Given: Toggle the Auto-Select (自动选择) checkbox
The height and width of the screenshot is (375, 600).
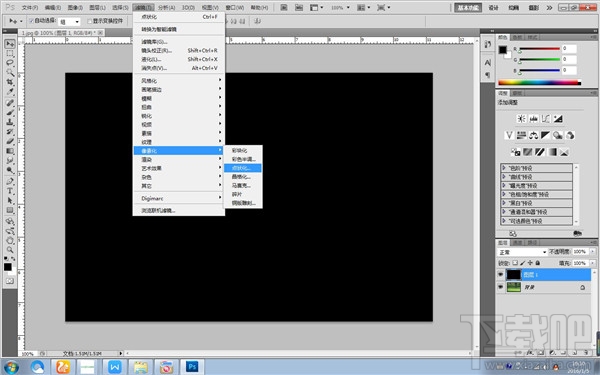Looking at the screenshot, I should [x=32, y=21].
